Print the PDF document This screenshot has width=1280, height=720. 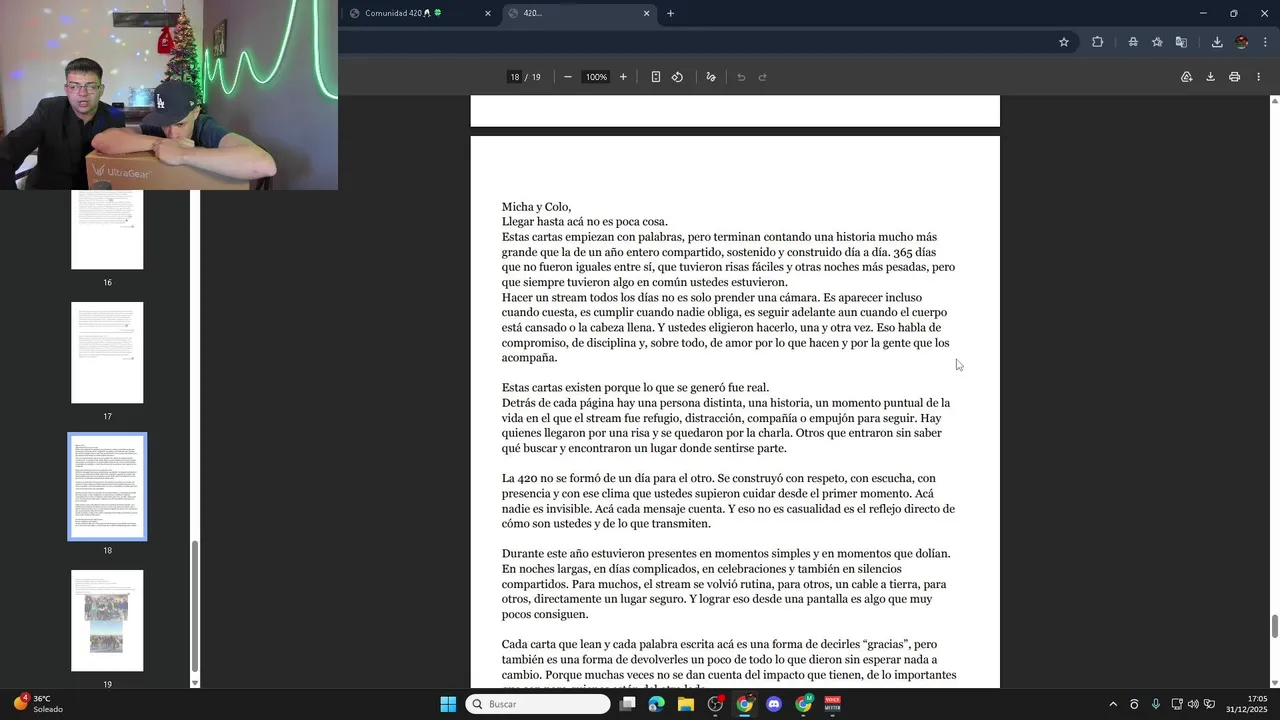point(1235,77)
